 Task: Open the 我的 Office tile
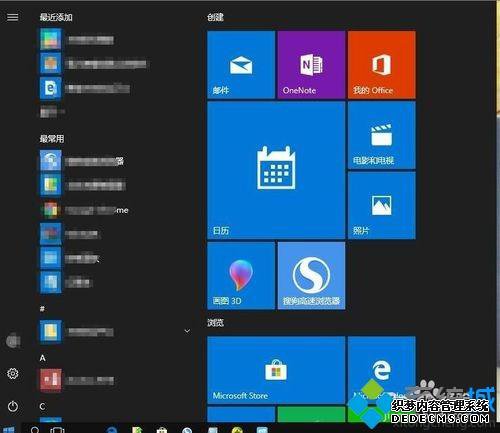[382, 65]
